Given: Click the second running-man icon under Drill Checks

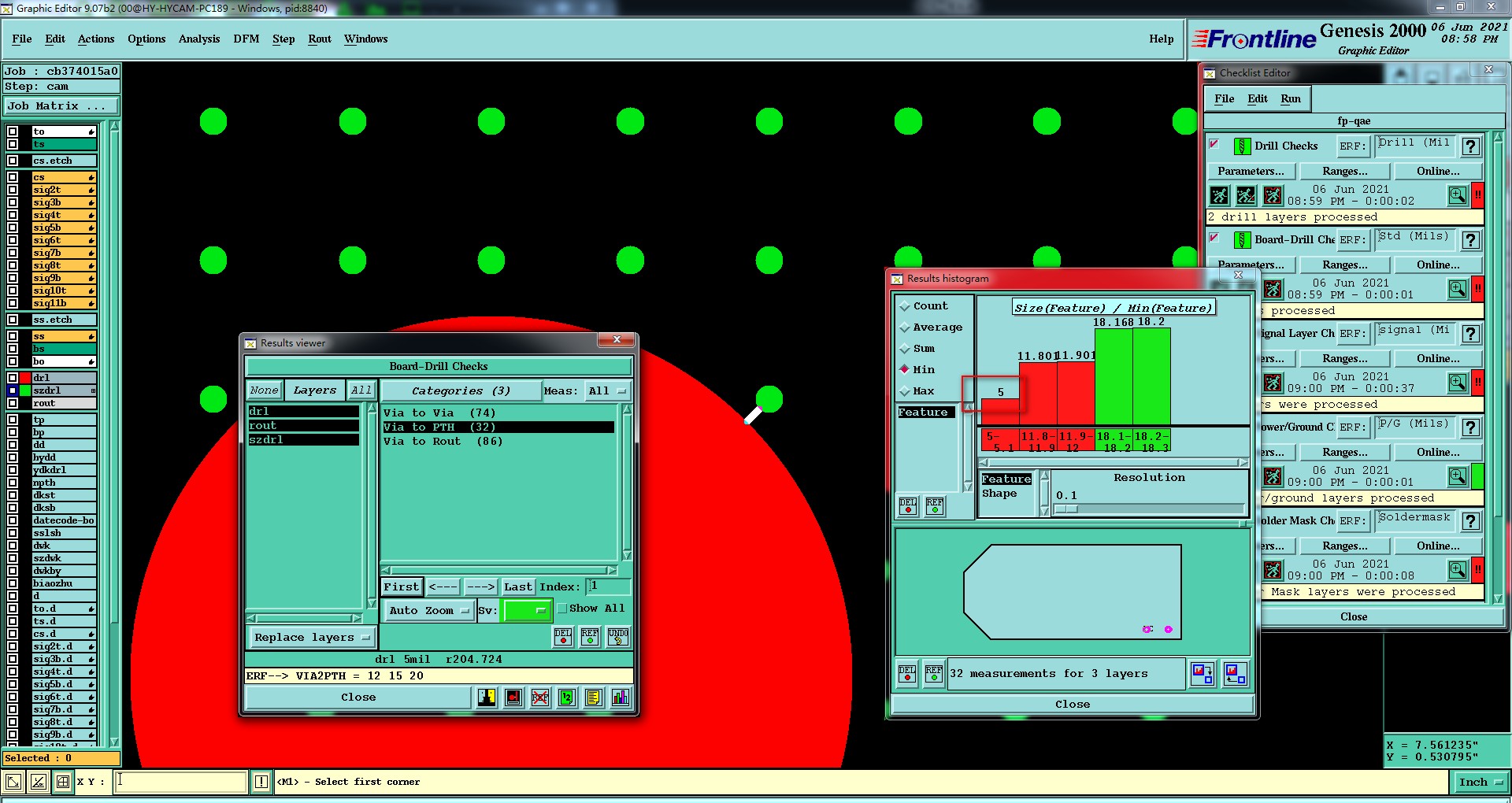Looking at the screenshot, I should click(x=1246, y=195).
